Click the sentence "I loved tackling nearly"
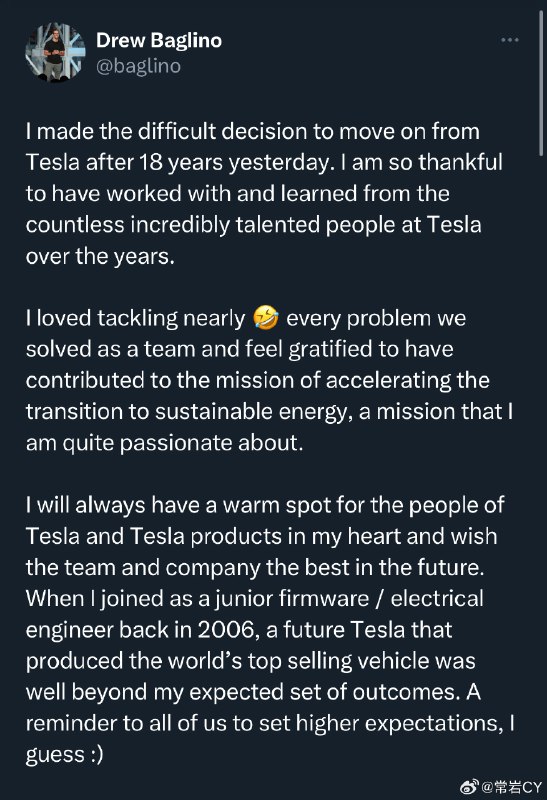Viewport: 547px width, 800px height. 135,319
